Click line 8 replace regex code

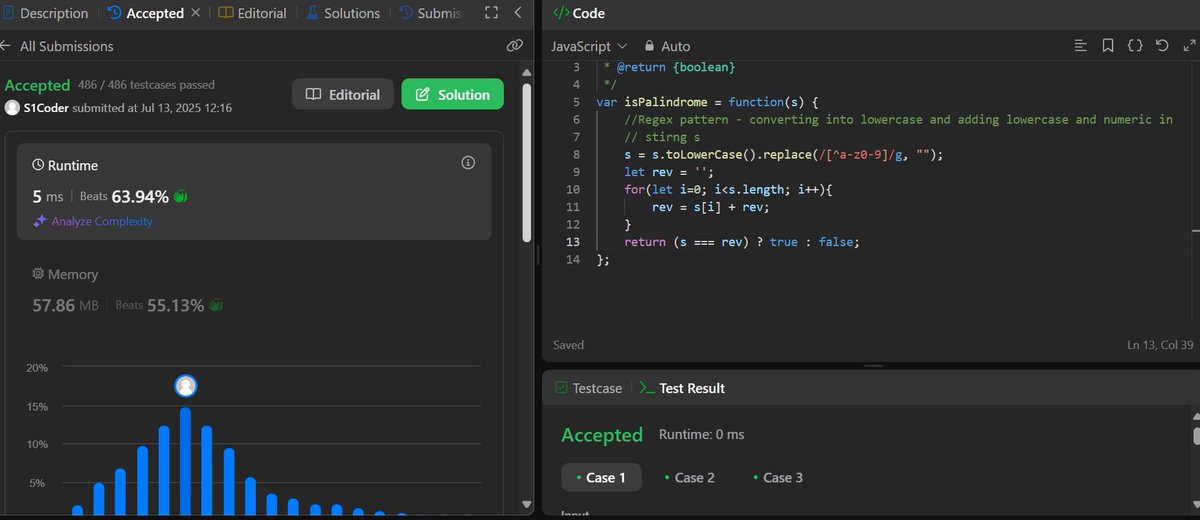pos(783,154)
